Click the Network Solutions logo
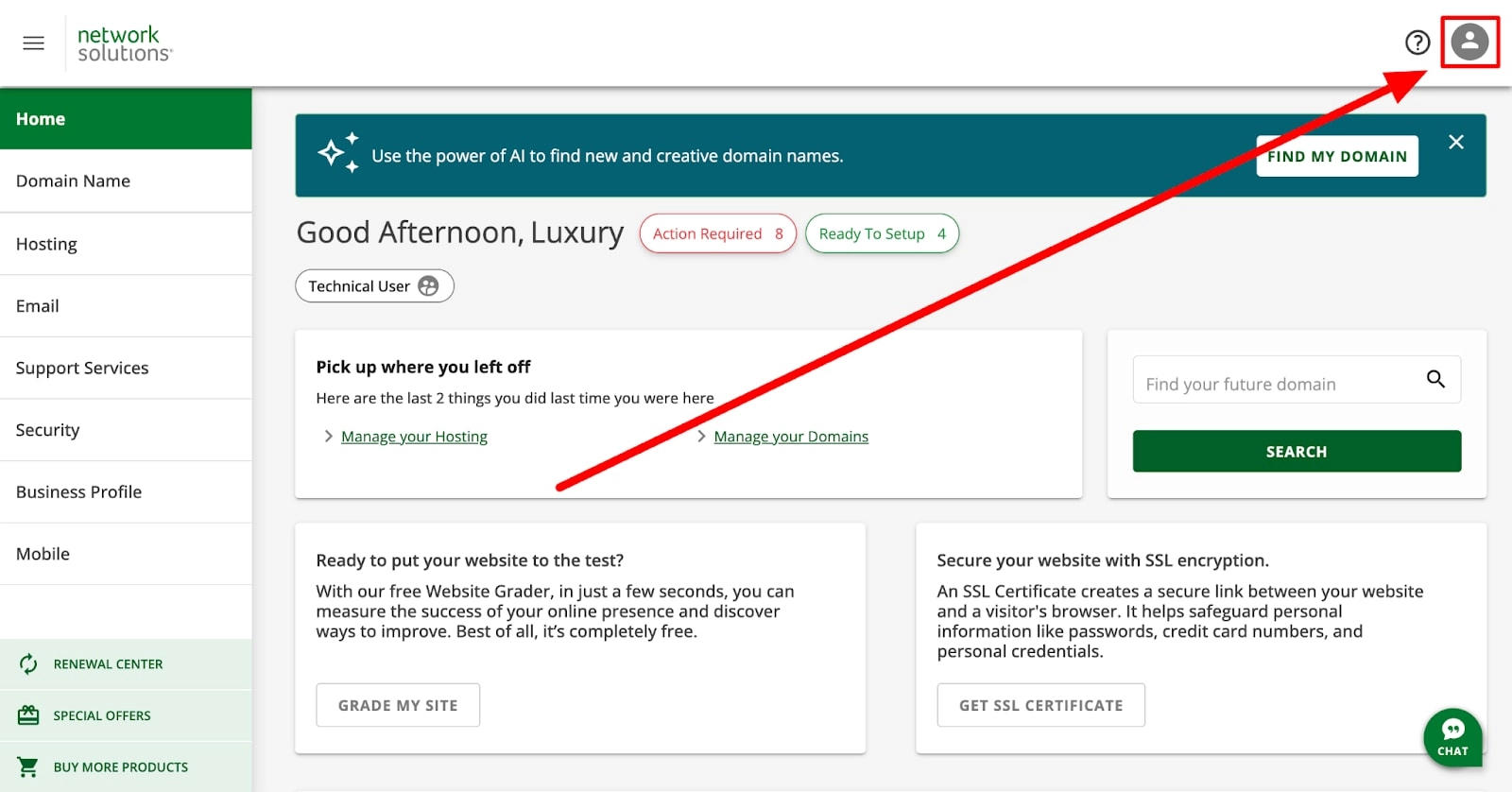 [x=124, y=43]
